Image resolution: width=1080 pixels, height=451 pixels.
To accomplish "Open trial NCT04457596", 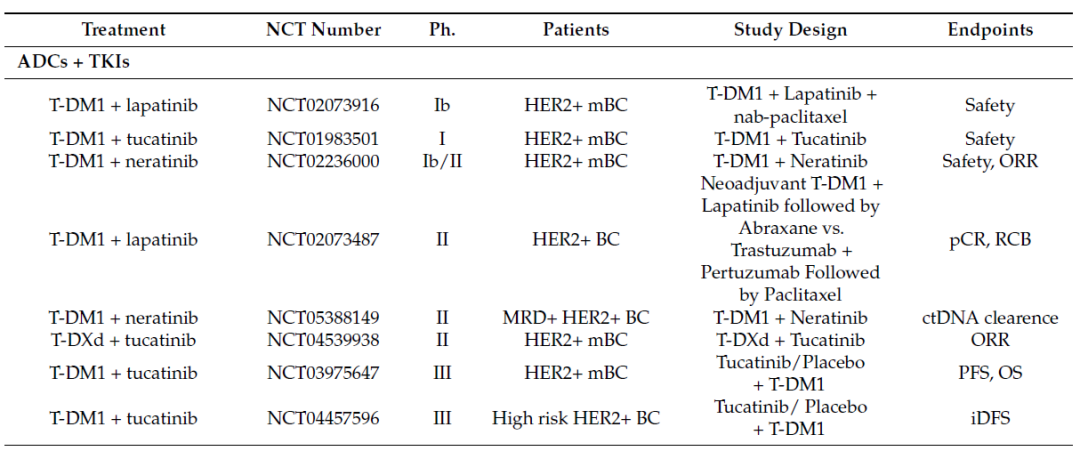I will tap(323, 418).
